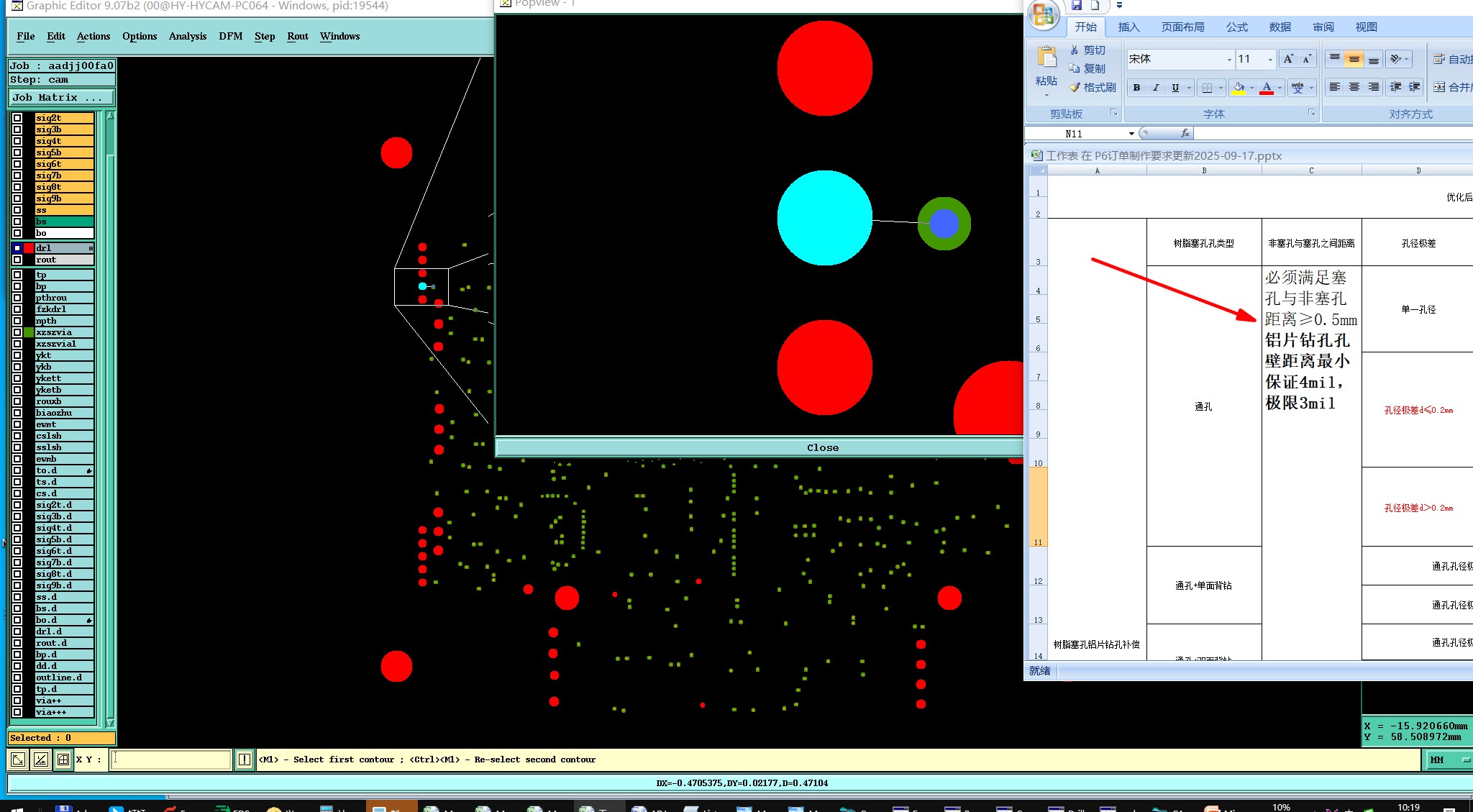Click the Close button under Popview
The width and height of the screenshot is (1473, 812).
[822, 447]
